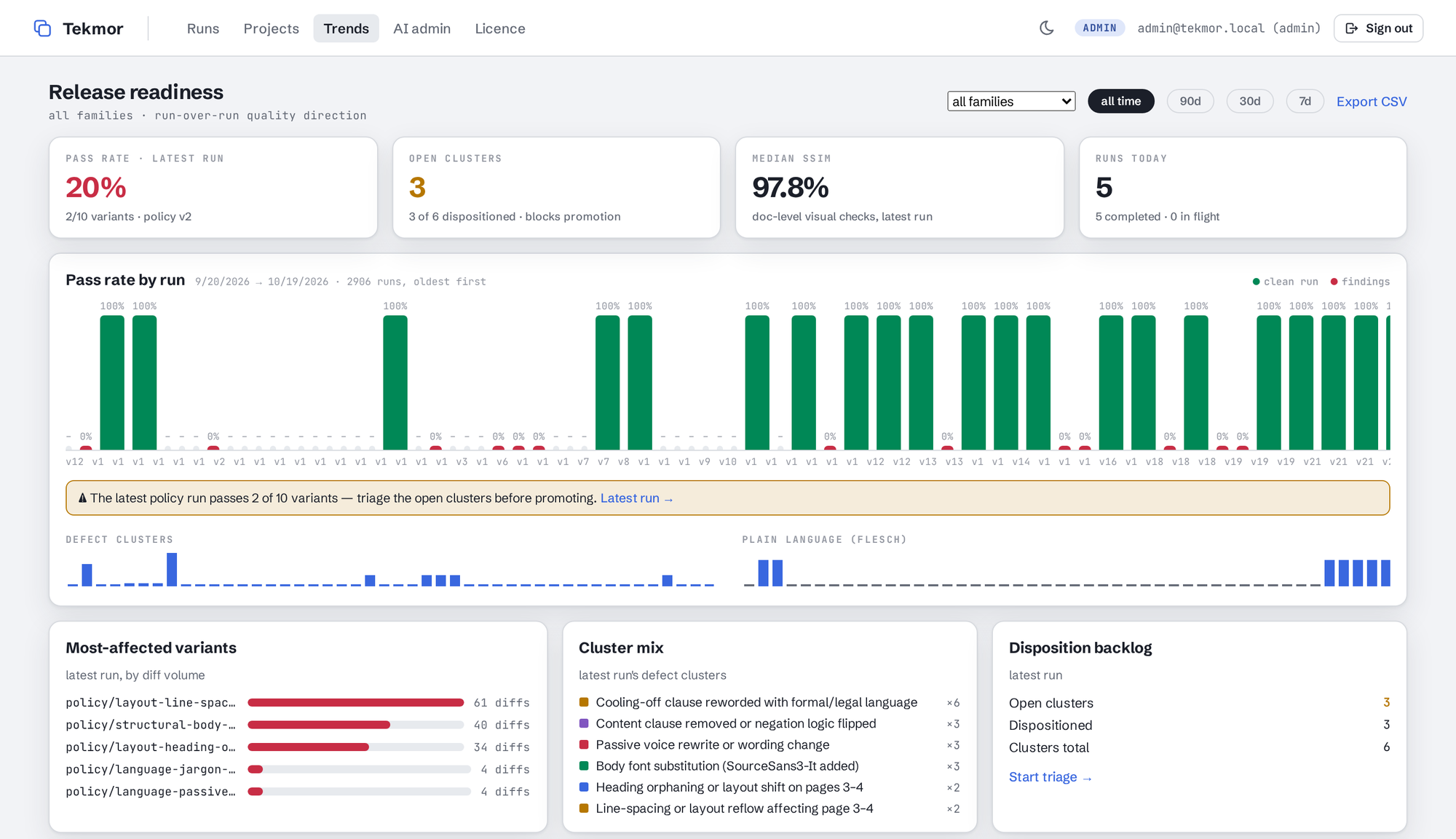Click policy/language-jargon variant row
This screenshot has width=1456, height=839.
(x=297, y=770)
